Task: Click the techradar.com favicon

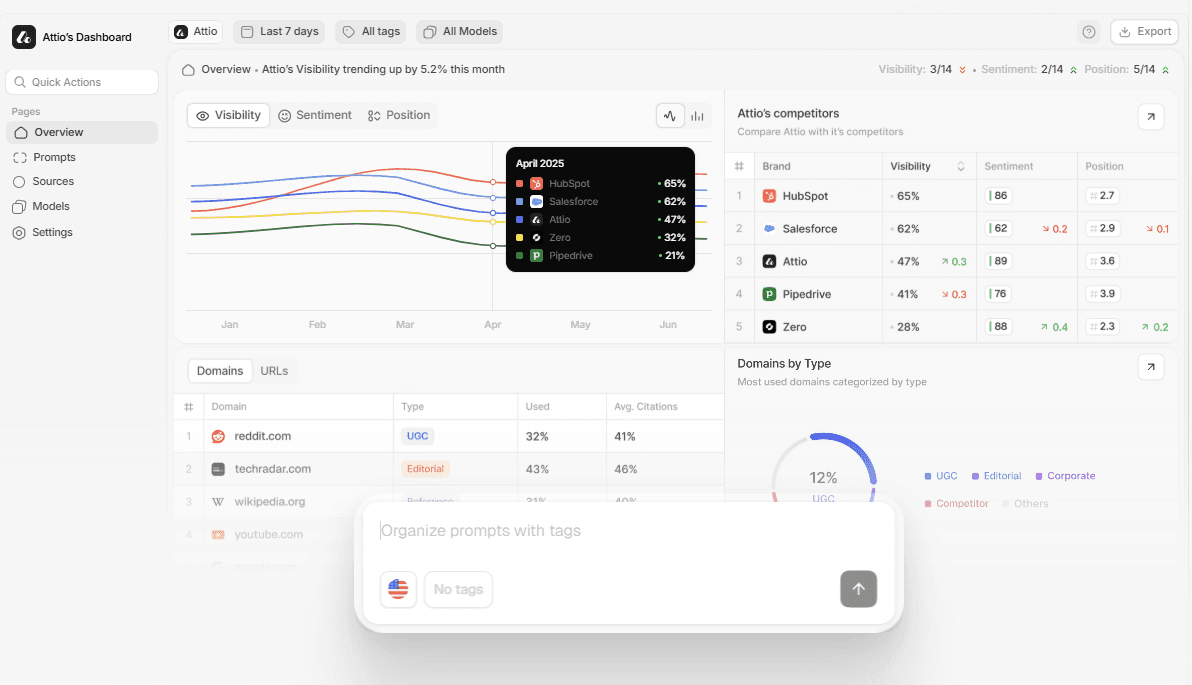Action: (218, 469)
